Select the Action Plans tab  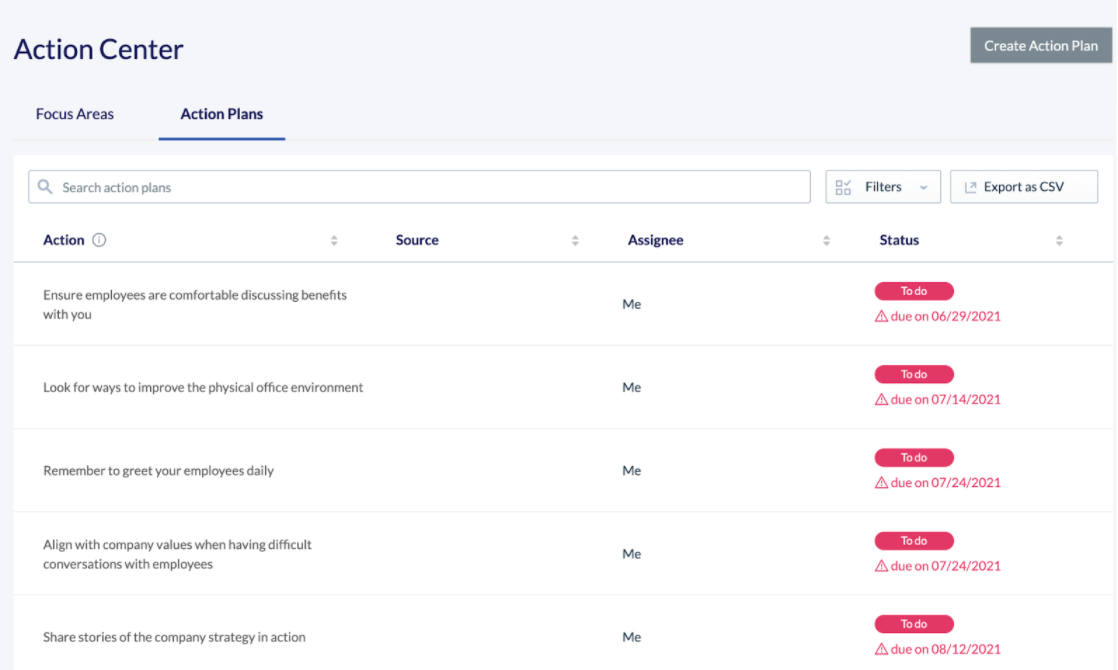pyautogui.click(x=222, y=114)
